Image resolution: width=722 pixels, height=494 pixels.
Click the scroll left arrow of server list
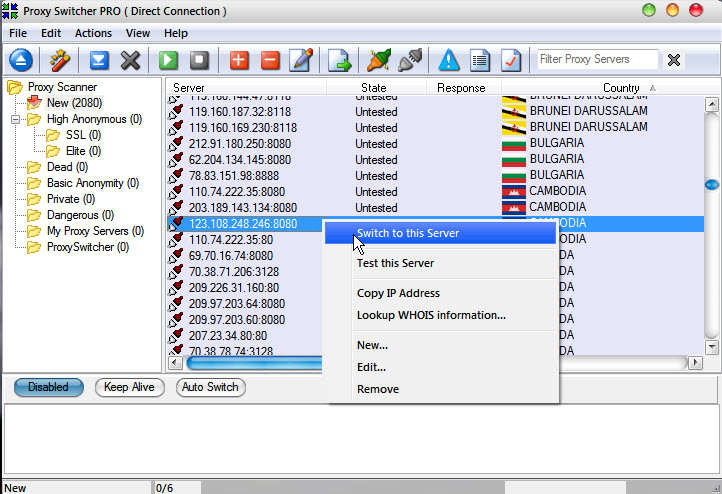click(x=175, y=363)
